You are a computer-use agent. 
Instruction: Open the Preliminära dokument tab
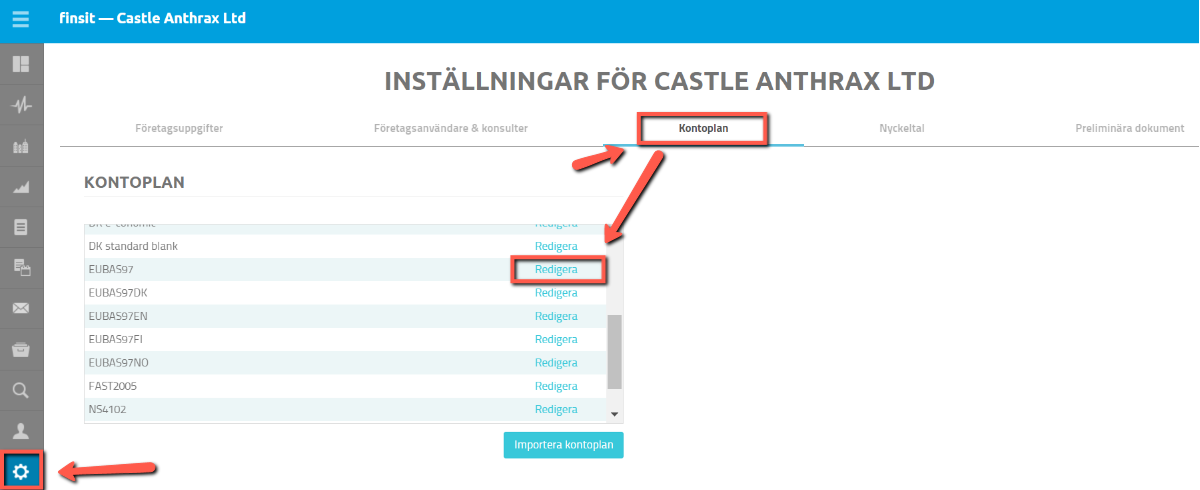pos(1129,129)
